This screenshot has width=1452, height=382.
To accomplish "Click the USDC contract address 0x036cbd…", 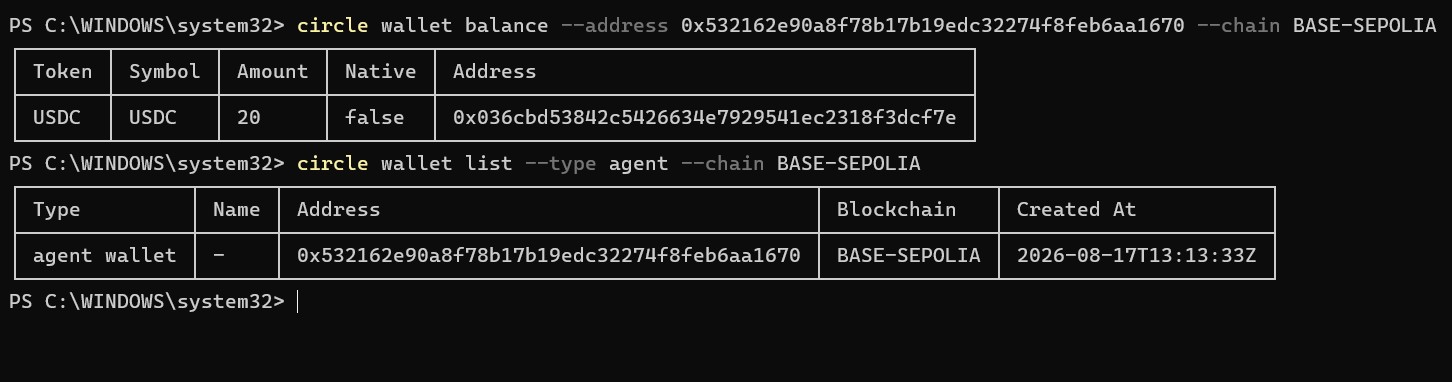I will click(705, 118).
